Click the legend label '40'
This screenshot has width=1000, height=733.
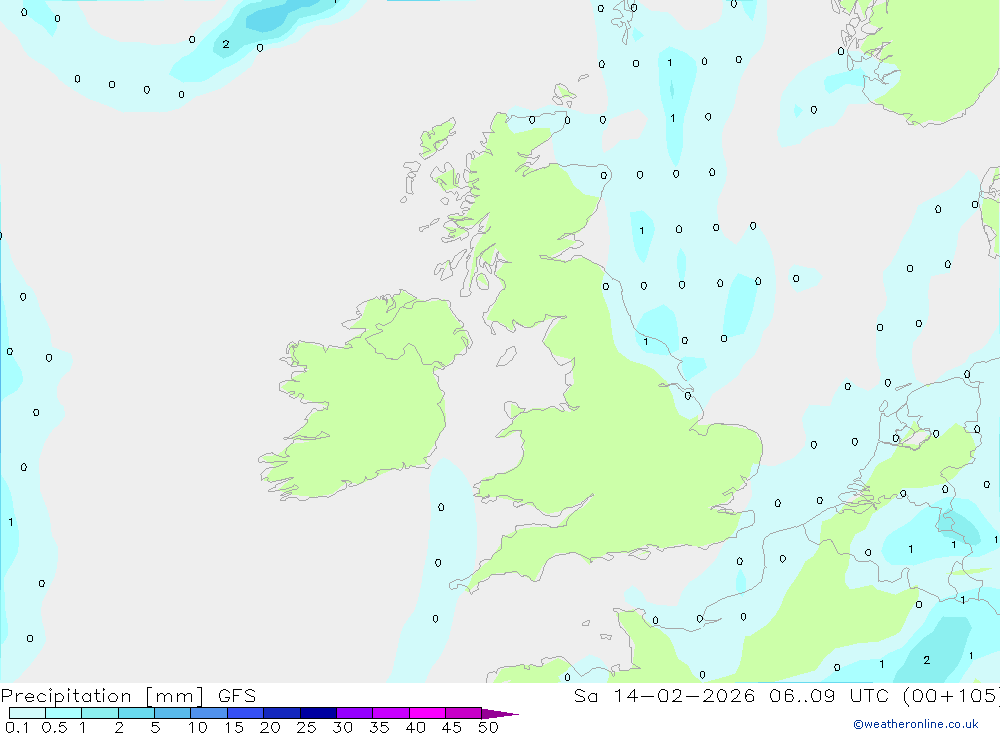coord(415,727)
